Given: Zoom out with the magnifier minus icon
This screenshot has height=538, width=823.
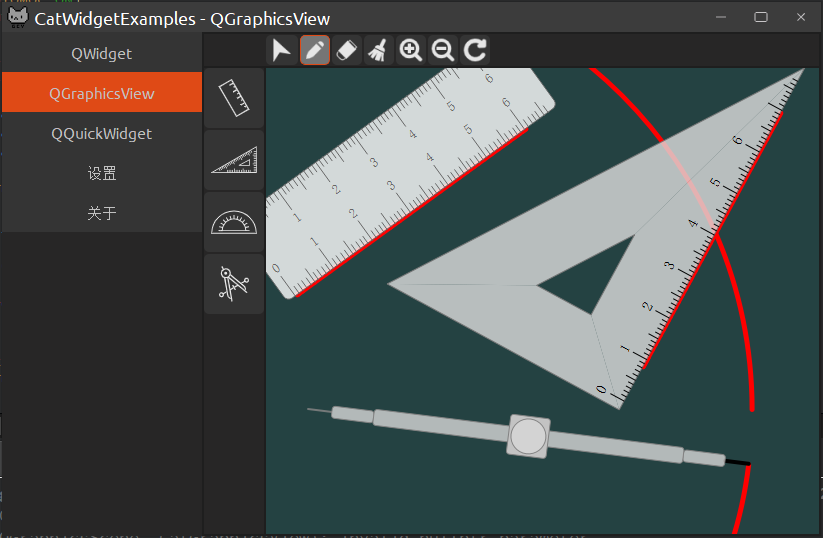Looking at the screenshot, I should [x=442, y=50].
